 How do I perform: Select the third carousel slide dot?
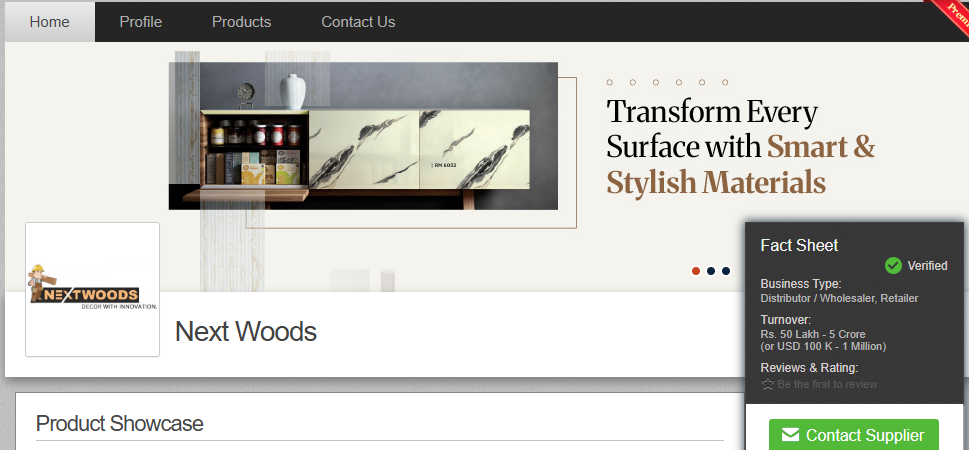click(x=726, y=271)
